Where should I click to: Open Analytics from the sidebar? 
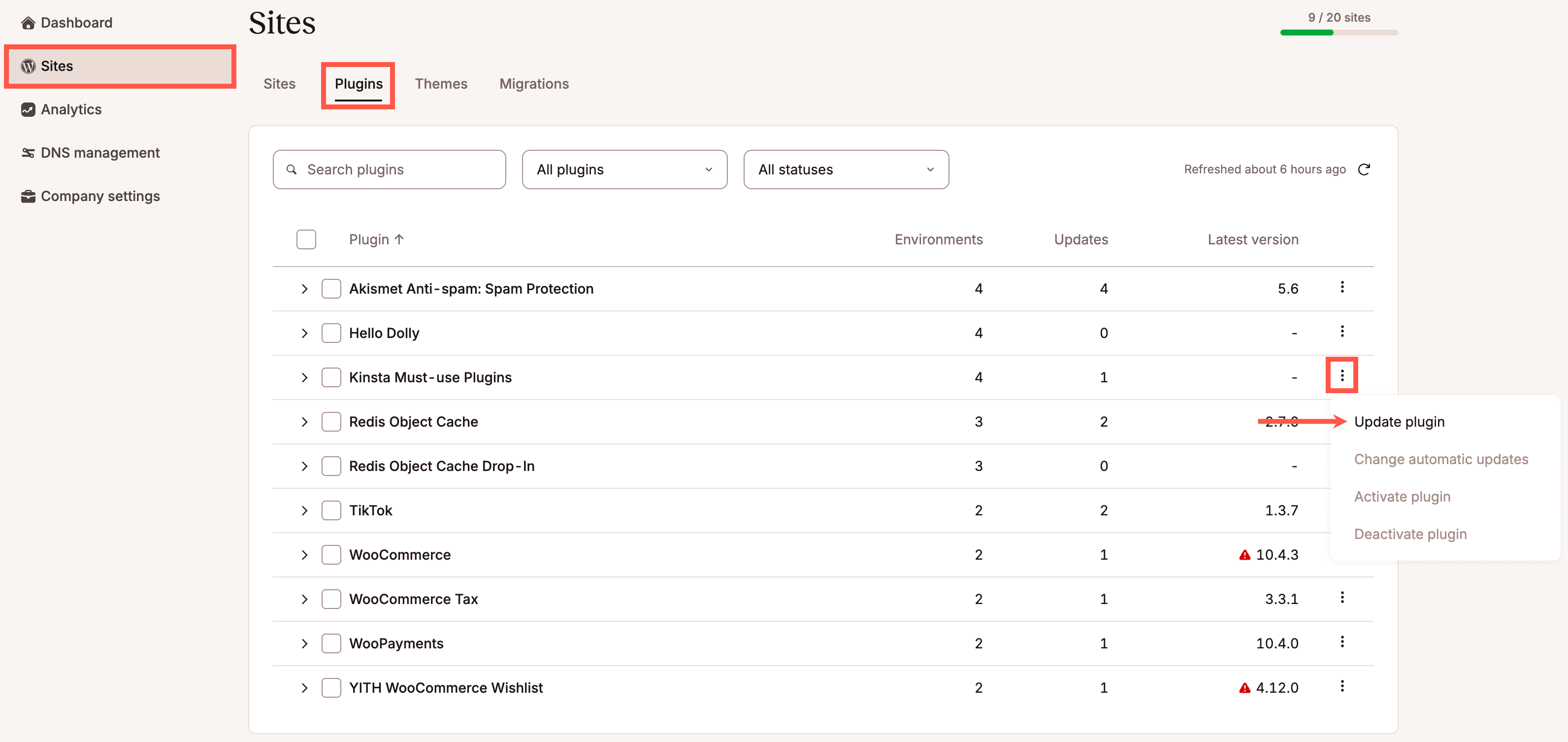click(x=71, y=109)
